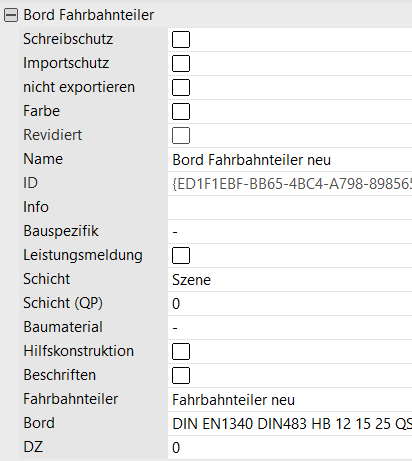This screenshot has height=461, width=412.
Task: Check the nicht exportieren box
Action: 181,87
